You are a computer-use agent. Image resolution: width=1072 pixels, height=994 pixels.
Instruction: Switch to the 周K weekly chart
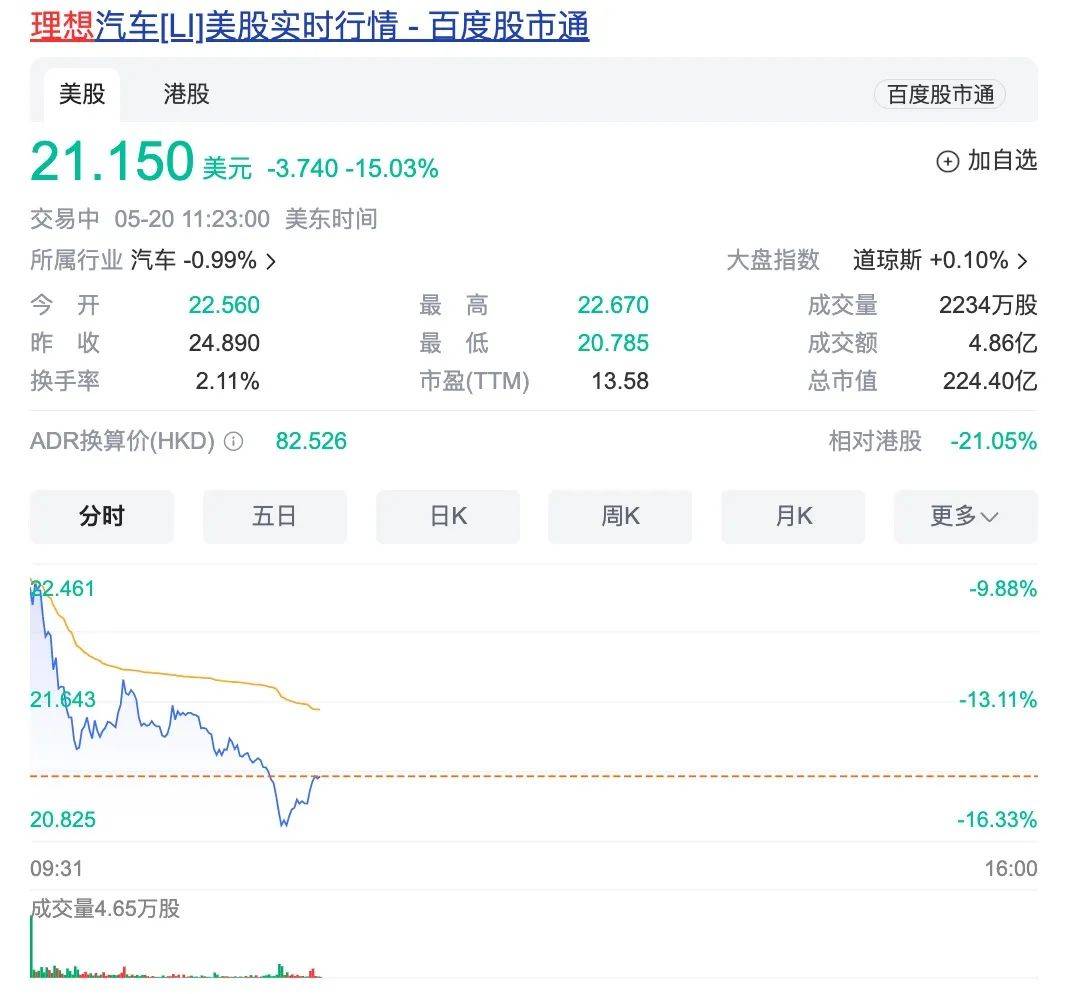pos(620,516)
